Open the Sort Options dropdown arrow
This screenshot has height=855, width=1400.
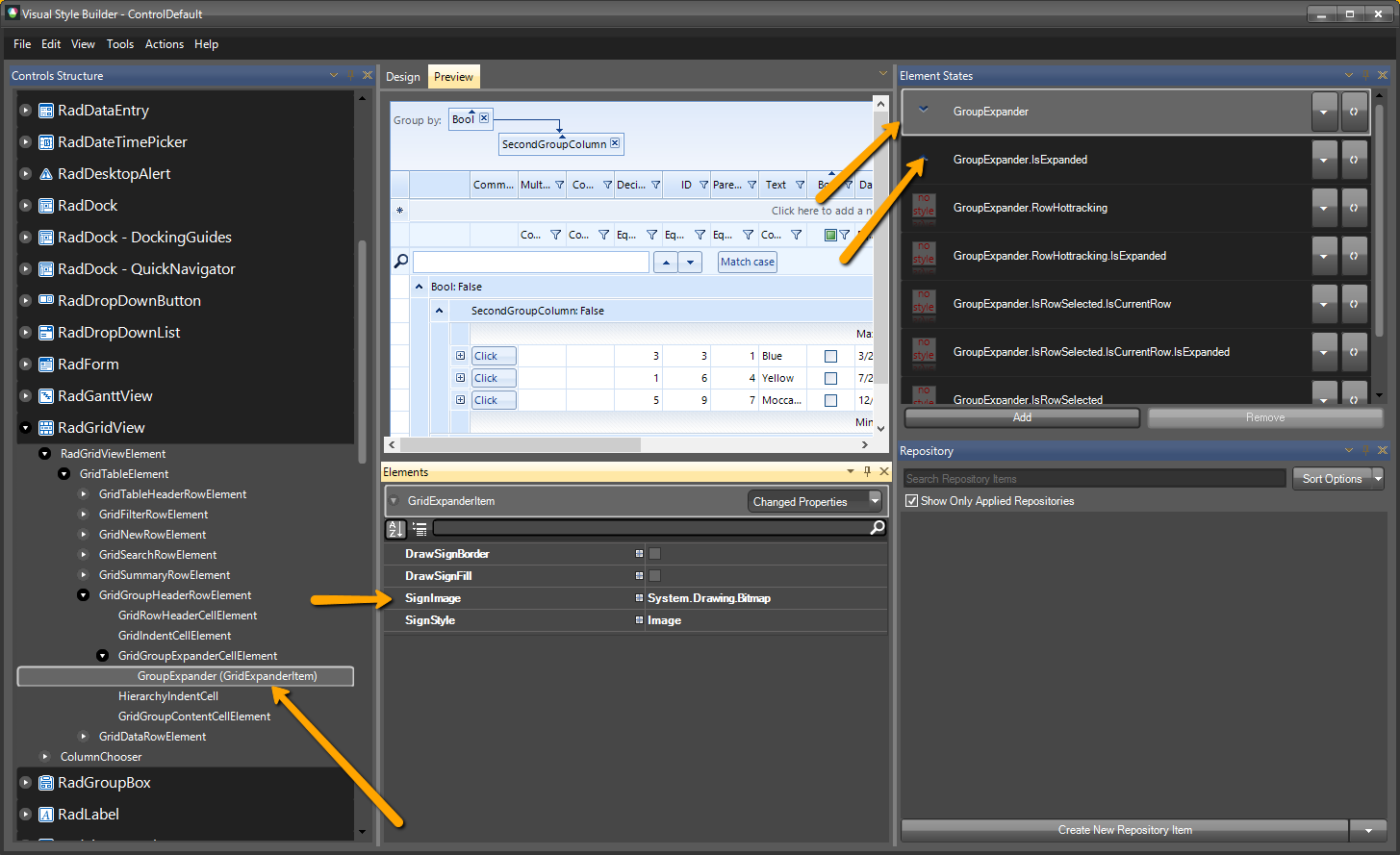tap(1378, 478)
